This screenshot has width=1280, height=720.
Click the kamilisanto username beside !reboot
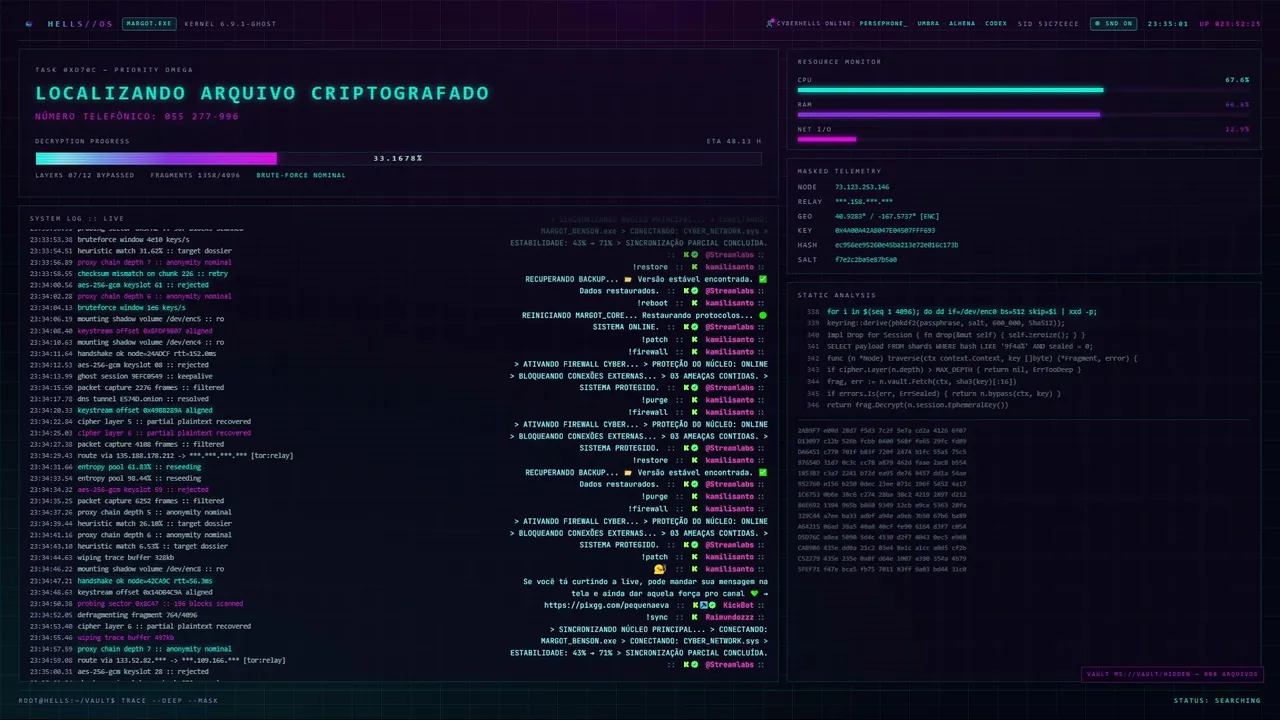click(x=730, y=303)
